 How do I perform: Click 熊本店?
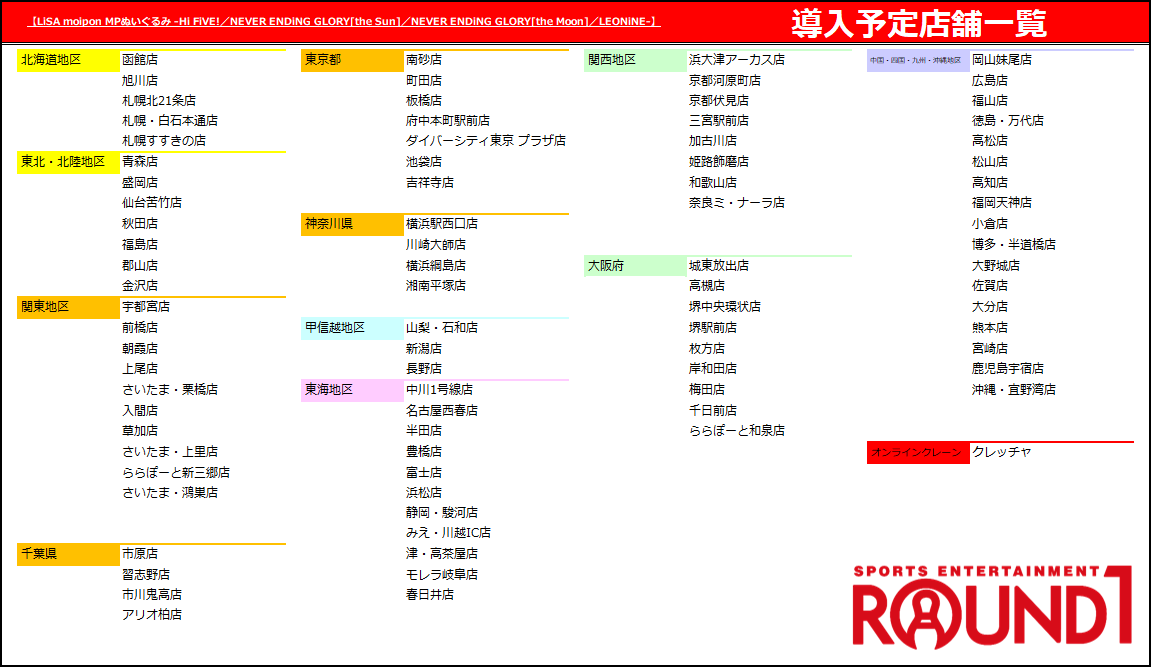[990, 328]
